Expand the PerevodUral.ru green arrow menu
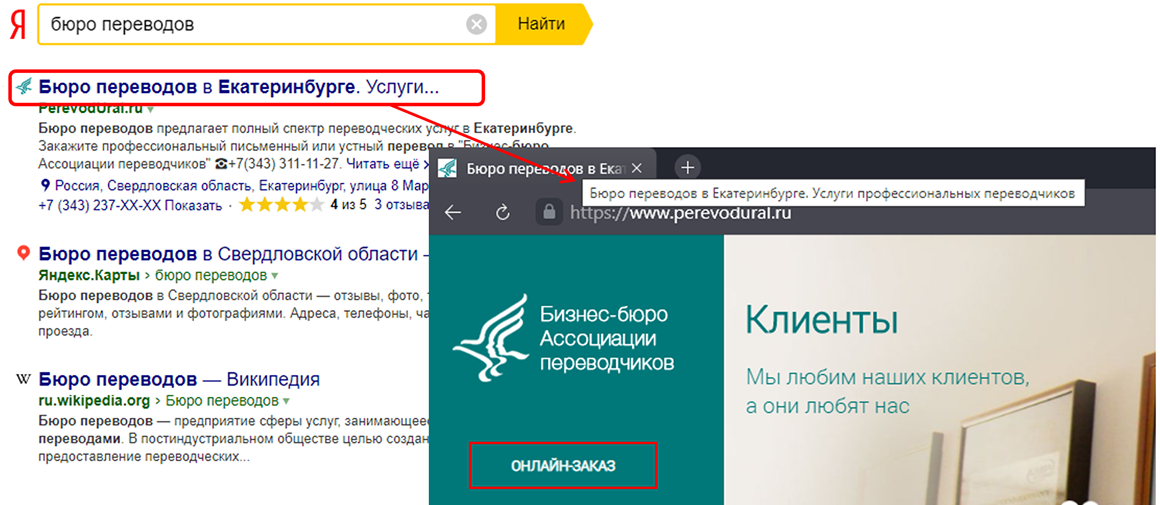This screenshot has width=1160, height=505. (x=151, y=108)
